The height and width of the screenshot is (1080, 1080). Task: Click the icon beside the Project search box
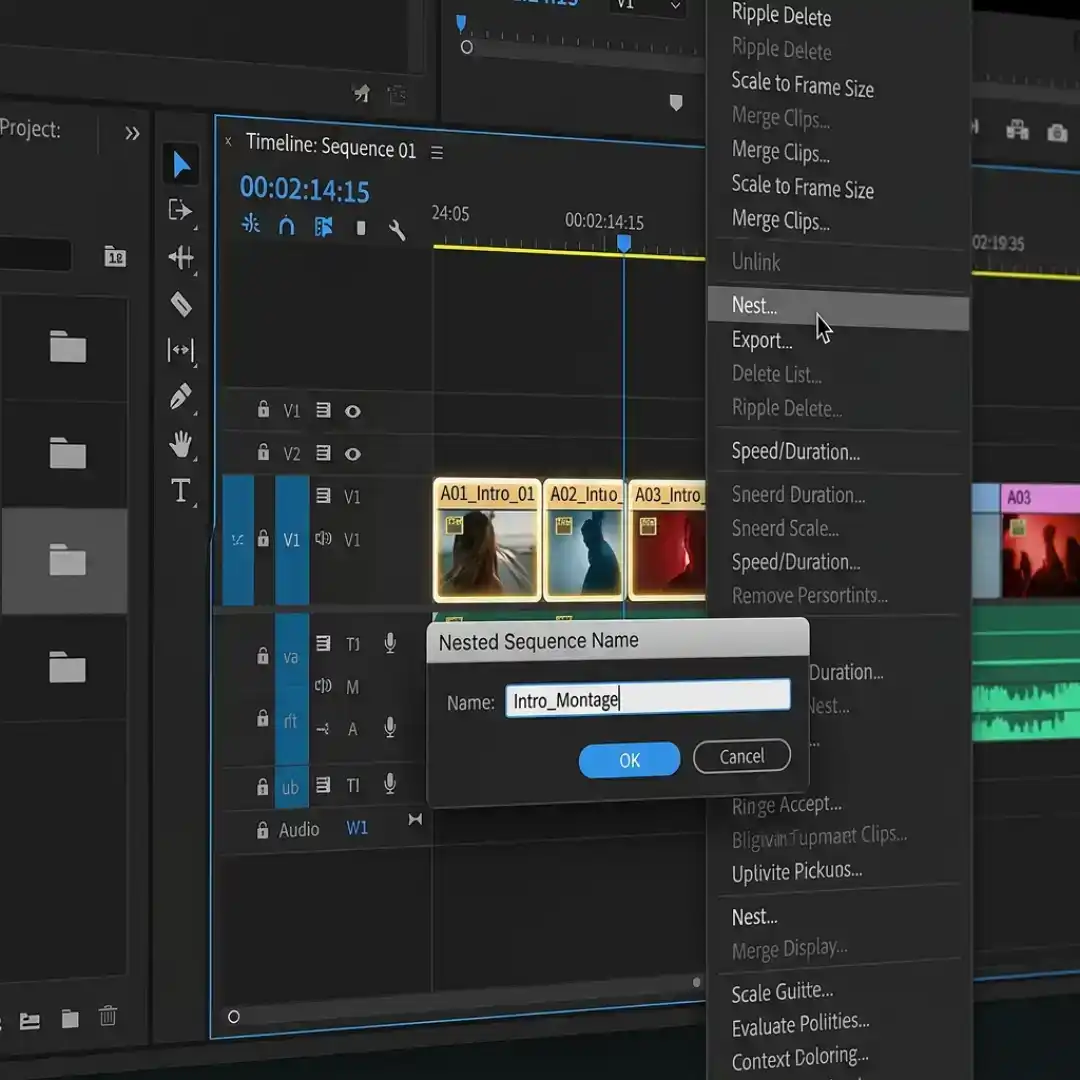coord(115,257)
